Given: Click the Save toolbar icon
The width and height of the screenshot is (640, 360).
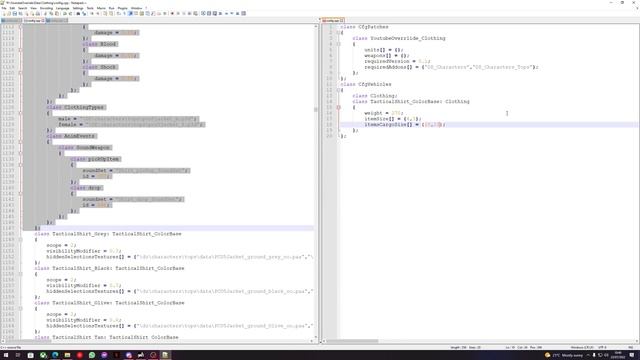Looking at the screenshot, I should point(15,13).
